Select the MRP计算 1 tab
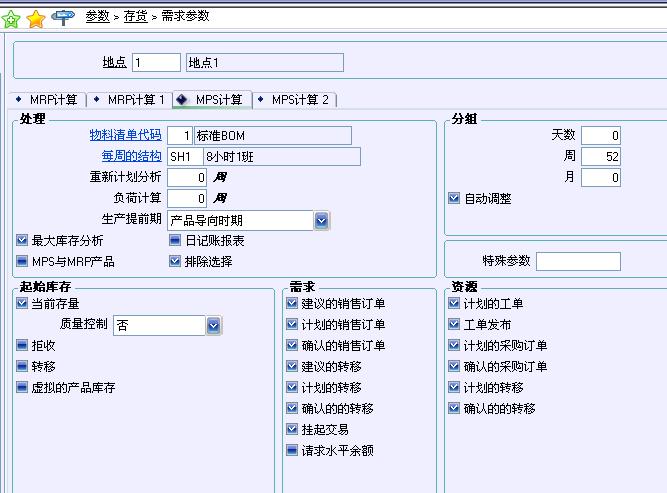The width and height of the screenshot is (667, 493). pos(136,100)
